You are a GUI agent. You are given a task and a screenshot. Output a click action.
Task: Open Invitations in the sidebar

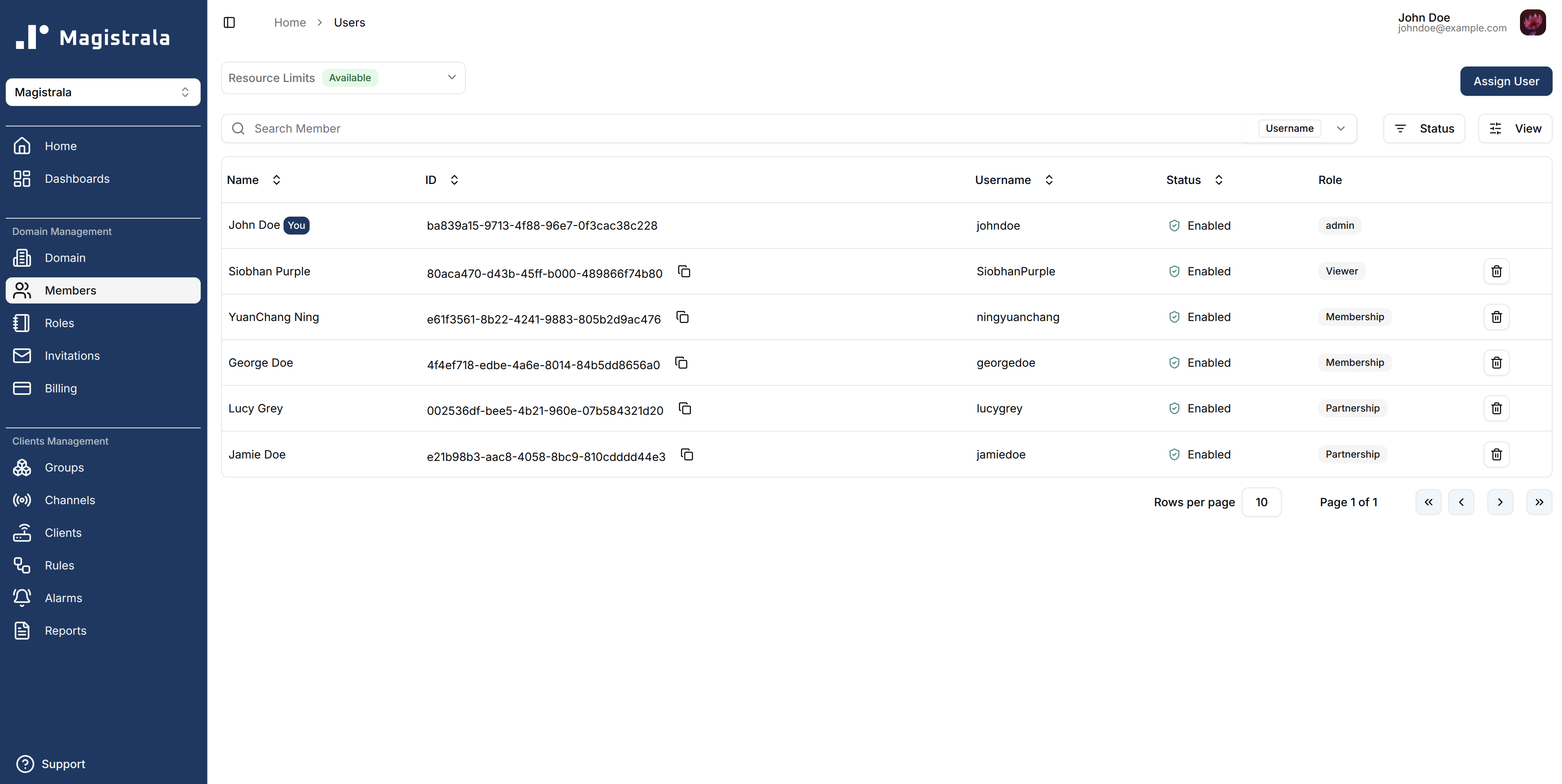point(71,356)
